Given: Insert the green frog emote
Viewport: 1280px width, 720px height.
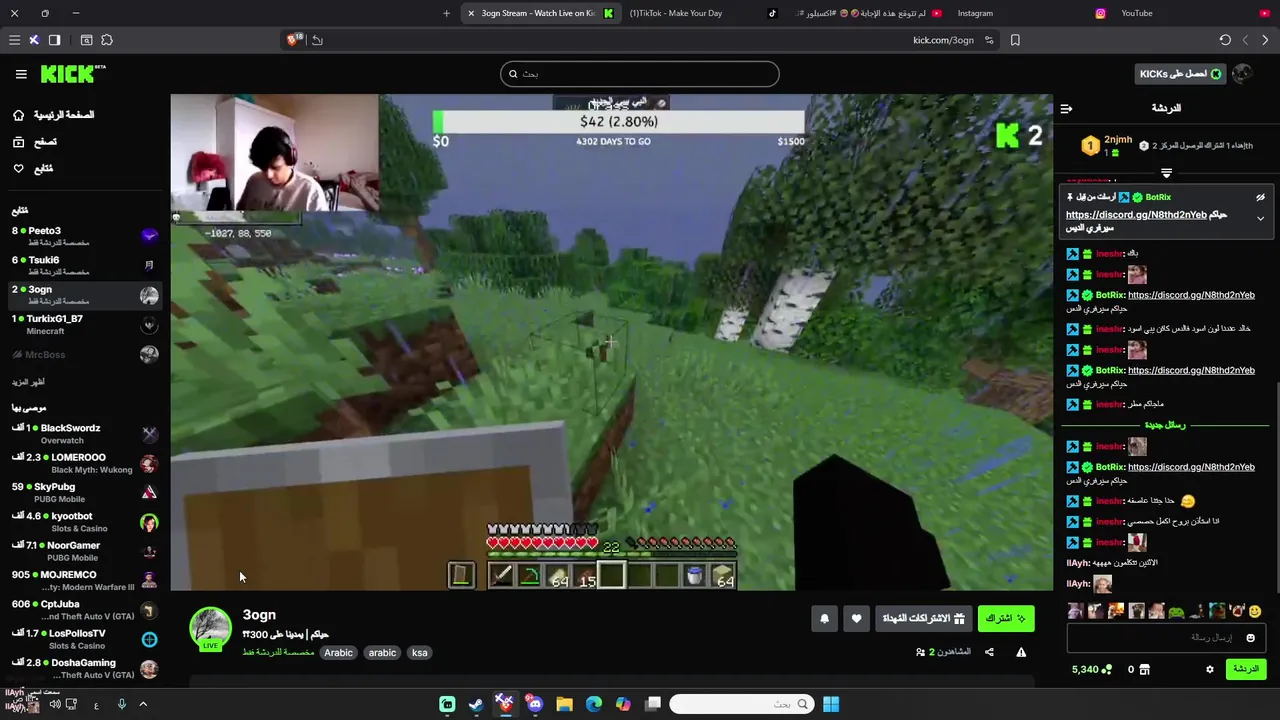Looking at the screenshot, I should tap(1176, 611).
